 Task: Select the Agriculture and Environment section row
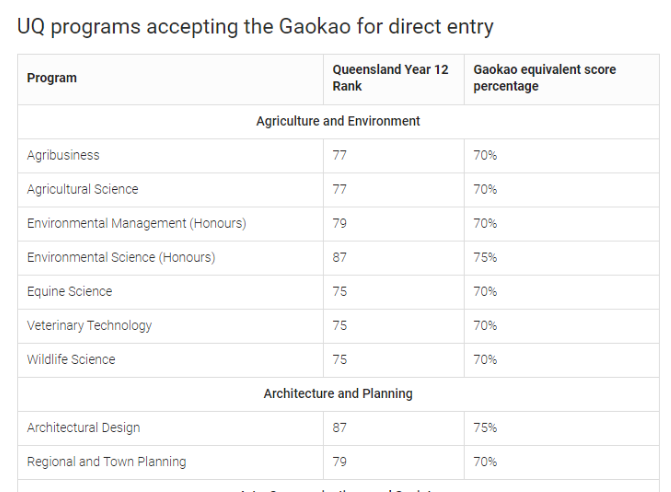tap(338, 121)
